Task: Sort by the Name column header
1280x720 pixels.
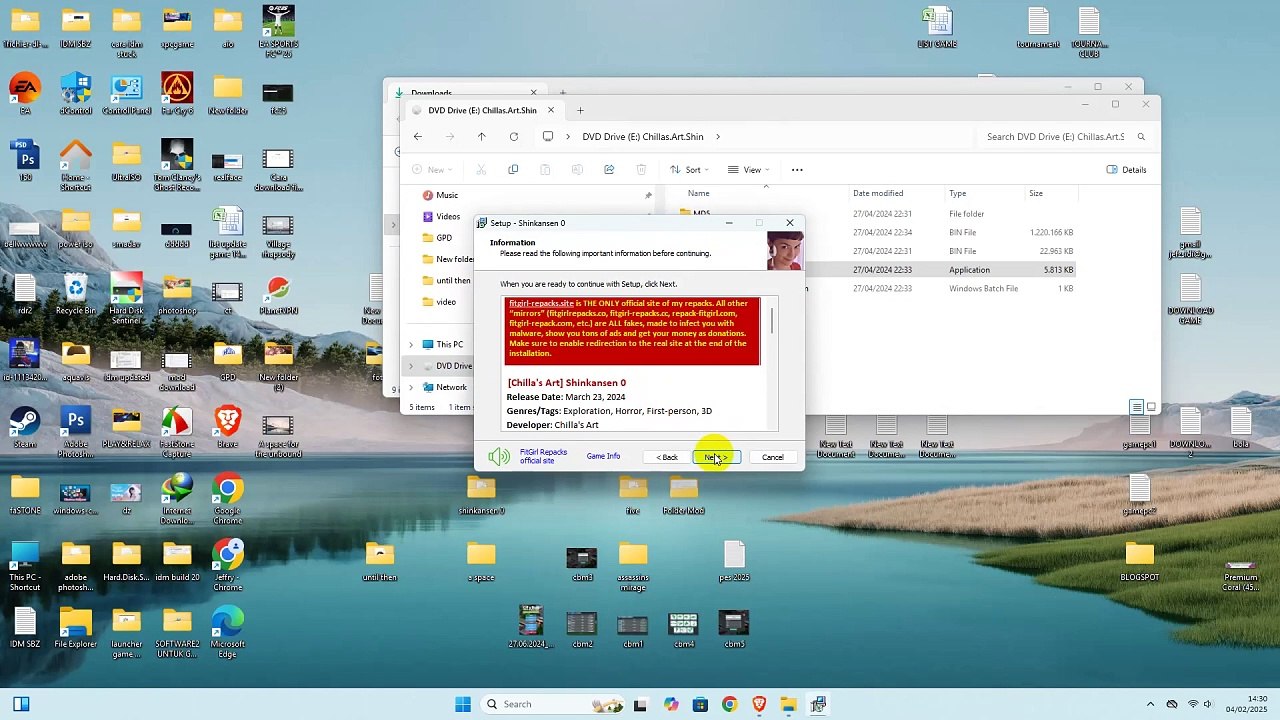Action: click(x=699, y=193)
